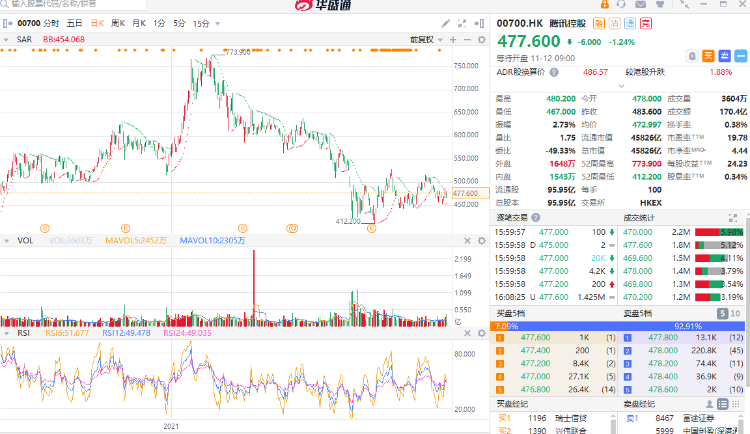Viewport: 750px width, 434px height.
Task: Select the 周K chart tab
Action: point(118,23)
